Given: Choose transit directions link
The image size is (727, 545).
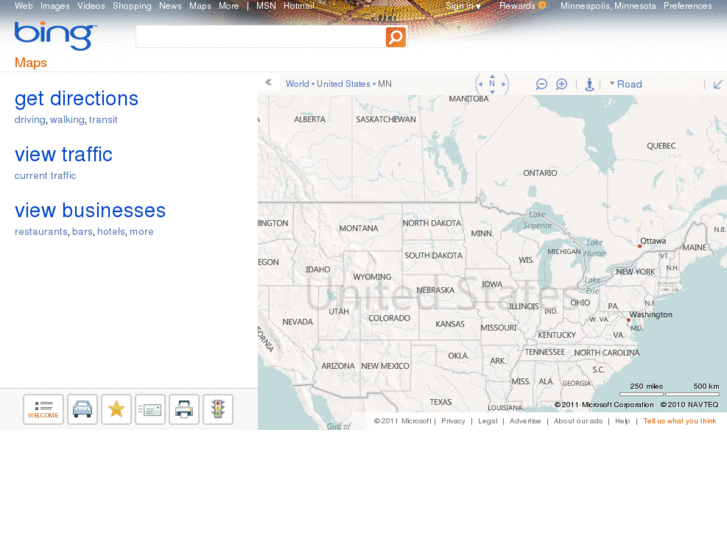Looking at the screenshot, I should pos(103,120).
